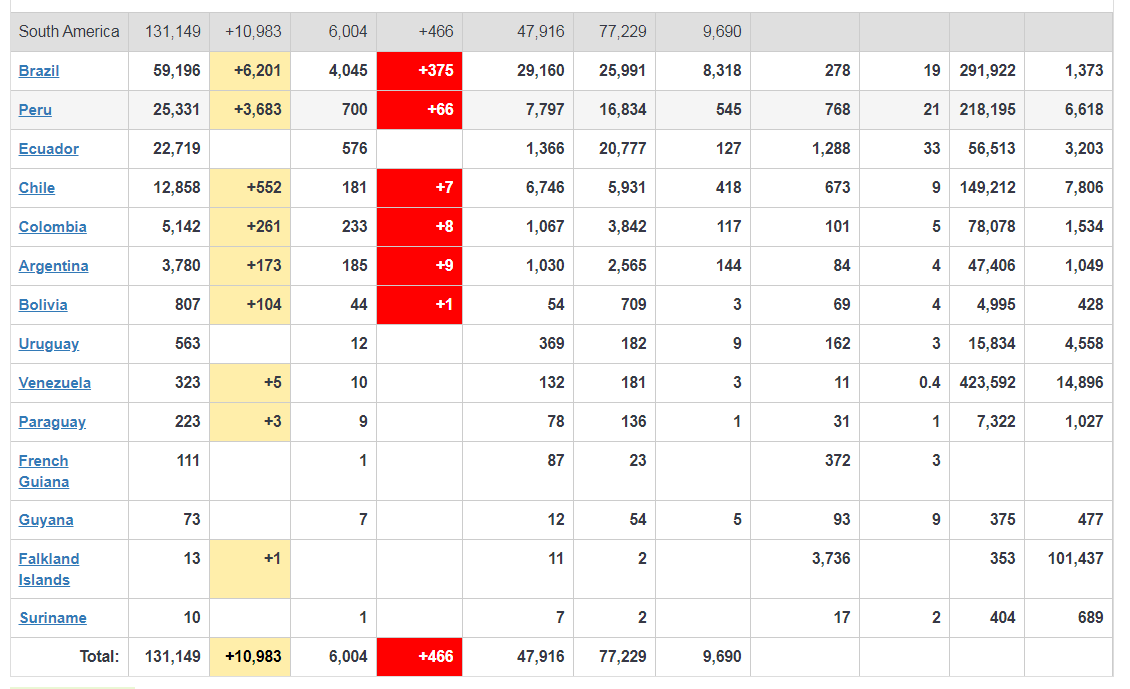1130x689 pixels.
Task: Open the Peru country link
Action: 35,110
